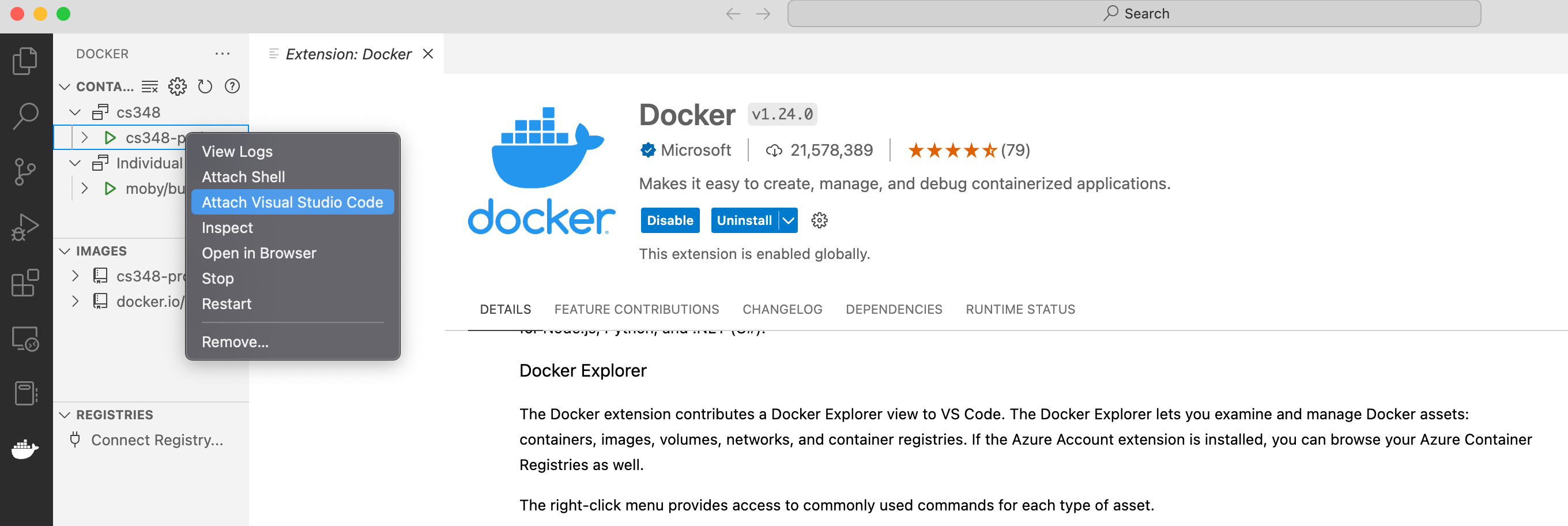Expand the cs348-pr image row
Image resolution: width=1568 pixels, height=526 pixels.
coord(75,276)
